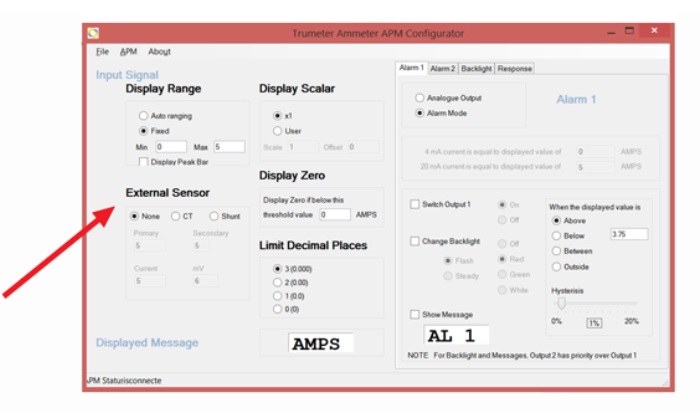Open the File menu
This screenshot has width=700, height=411.
102,52
